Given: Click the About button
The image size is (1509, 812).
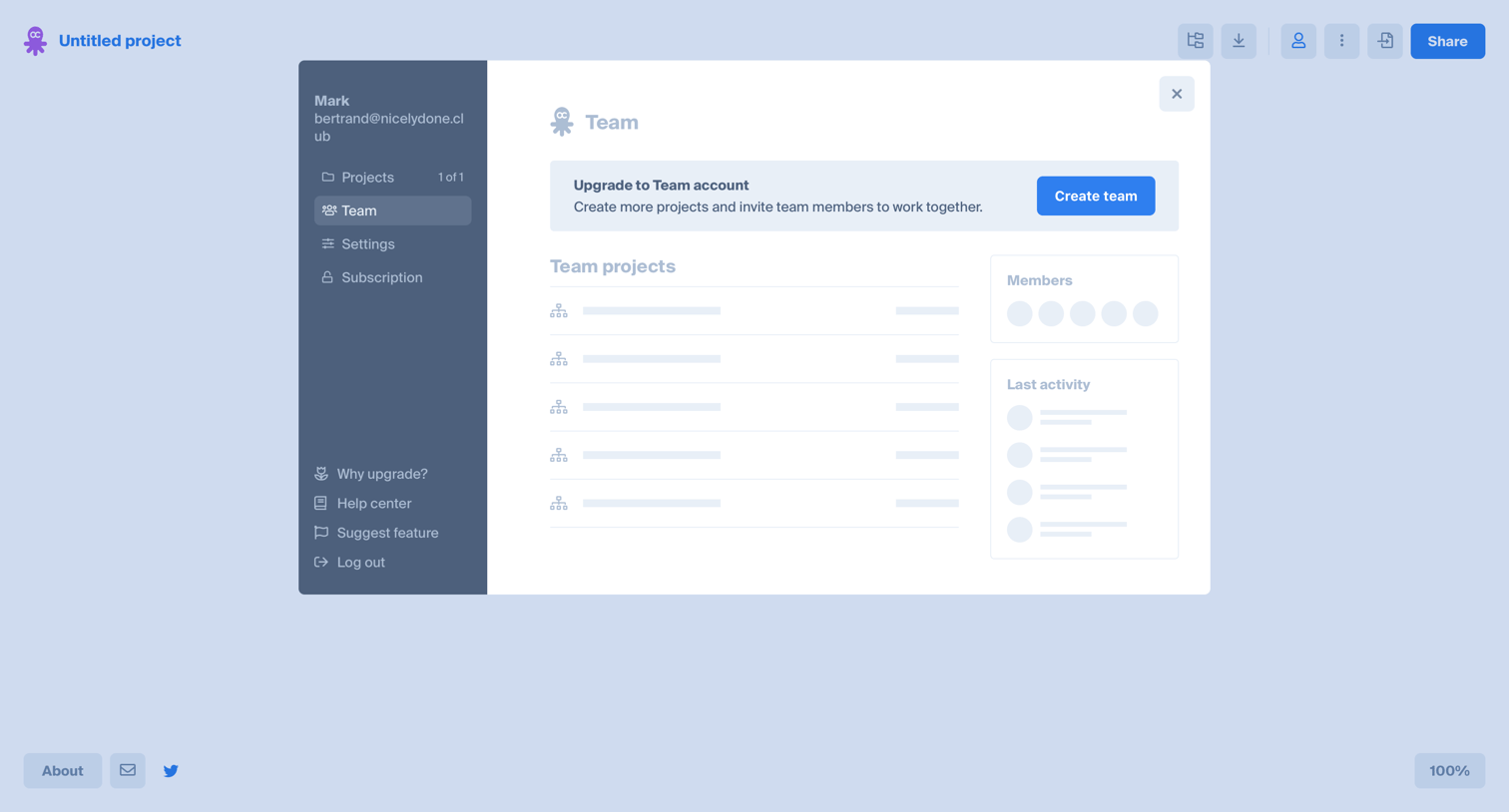Looking at the screenshot, I should (x=63, y=771).
